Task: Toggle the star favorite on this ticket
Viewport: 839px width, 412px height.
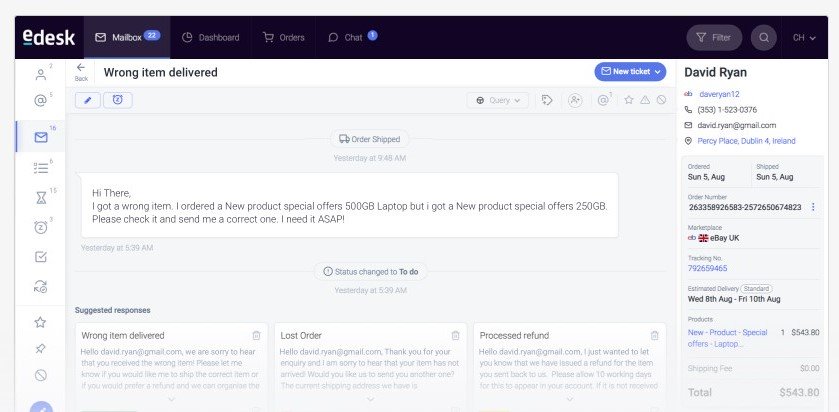Action: [629, 100]
